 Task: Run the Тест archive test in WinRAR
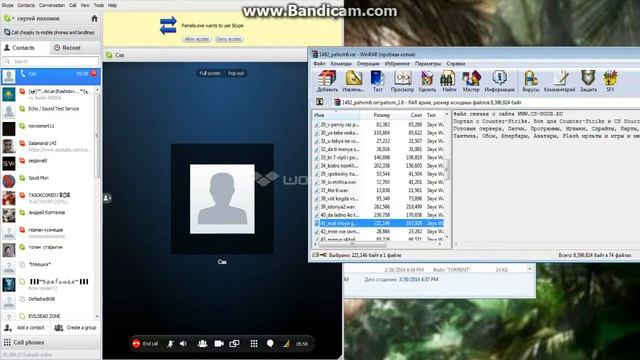click(x=378, y=81)
